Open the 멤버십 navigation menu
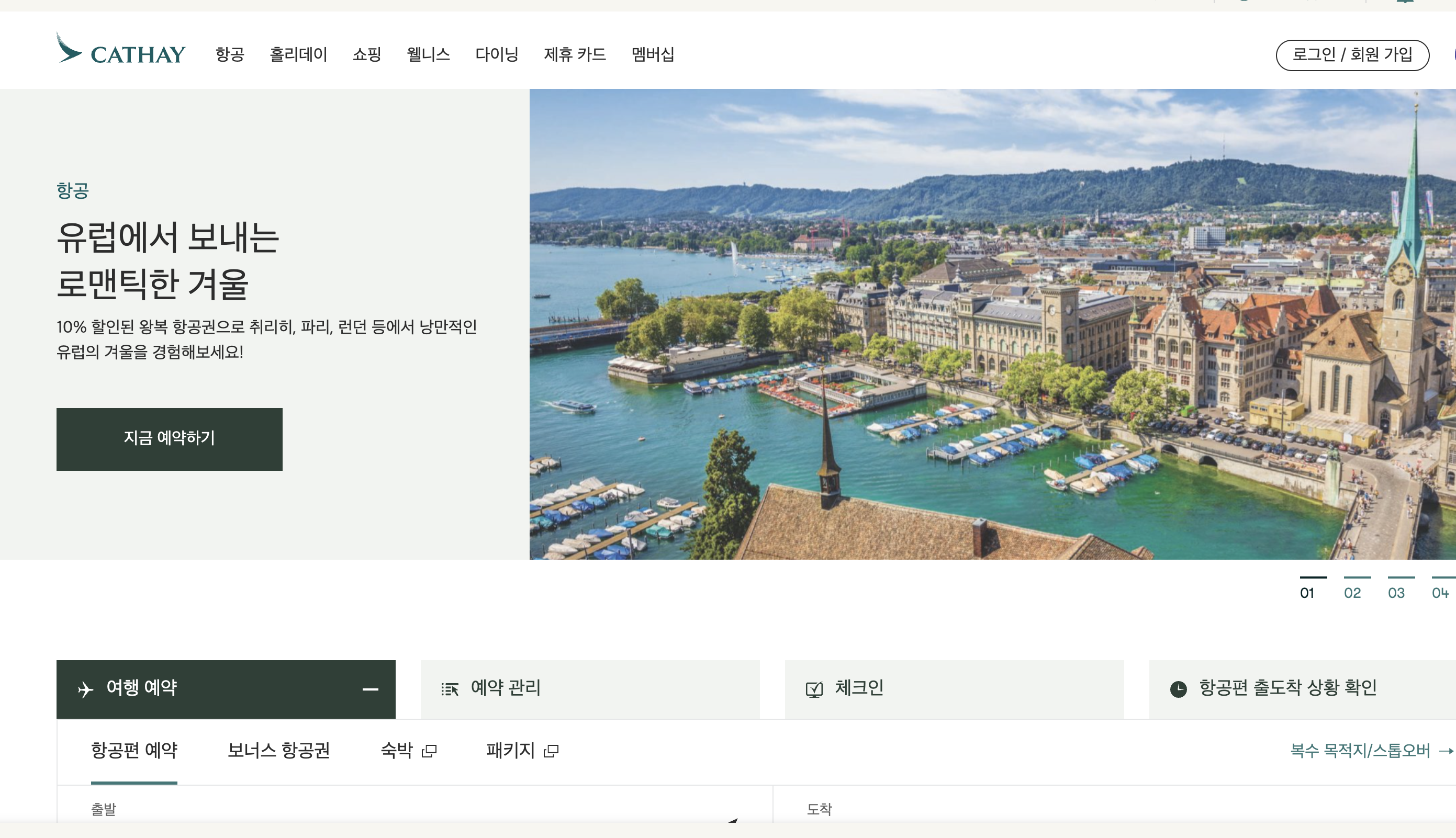 tap(652, 55)
